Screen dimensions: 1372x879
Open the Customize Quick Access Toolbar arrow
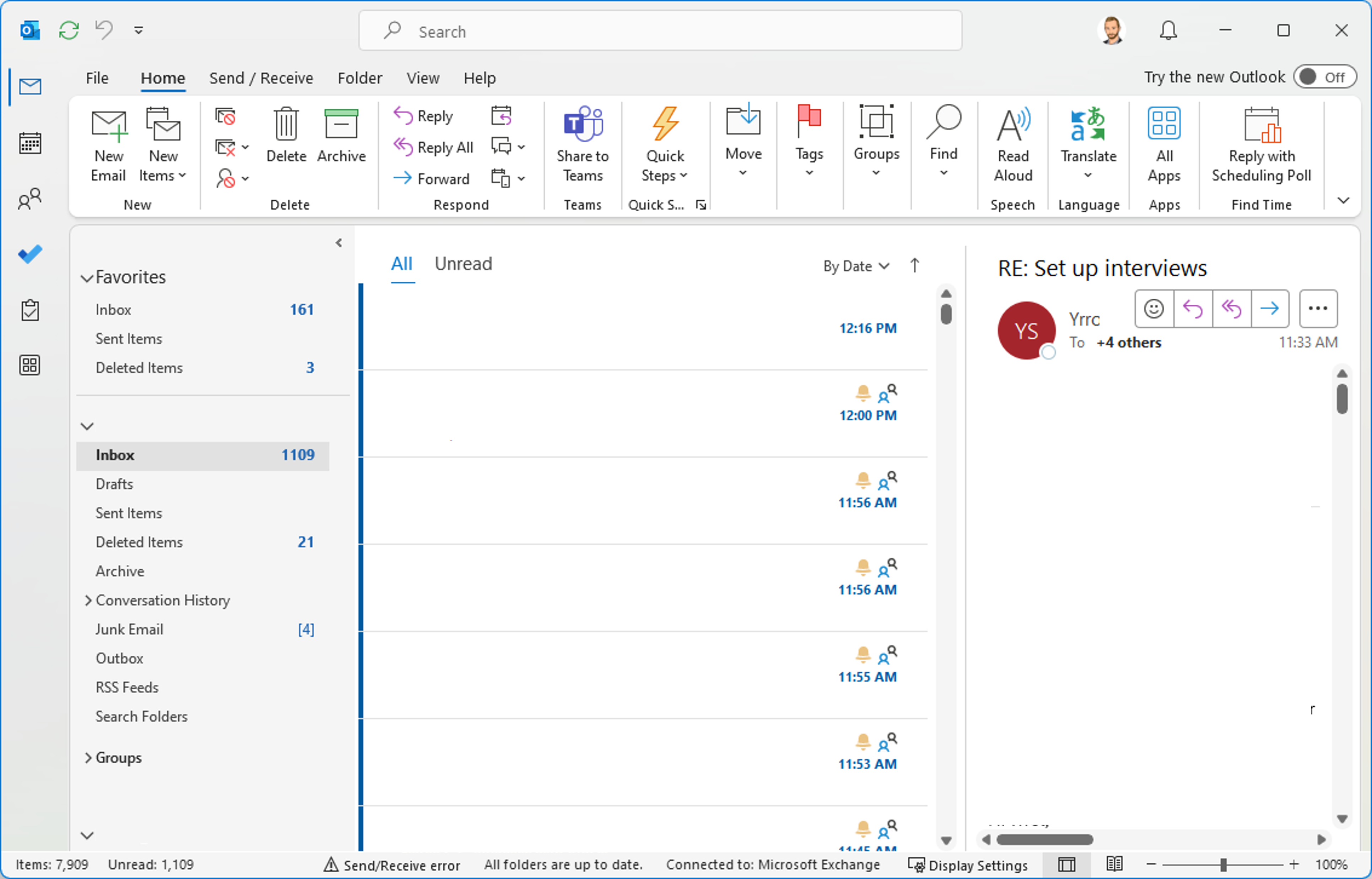pos(138,30)
